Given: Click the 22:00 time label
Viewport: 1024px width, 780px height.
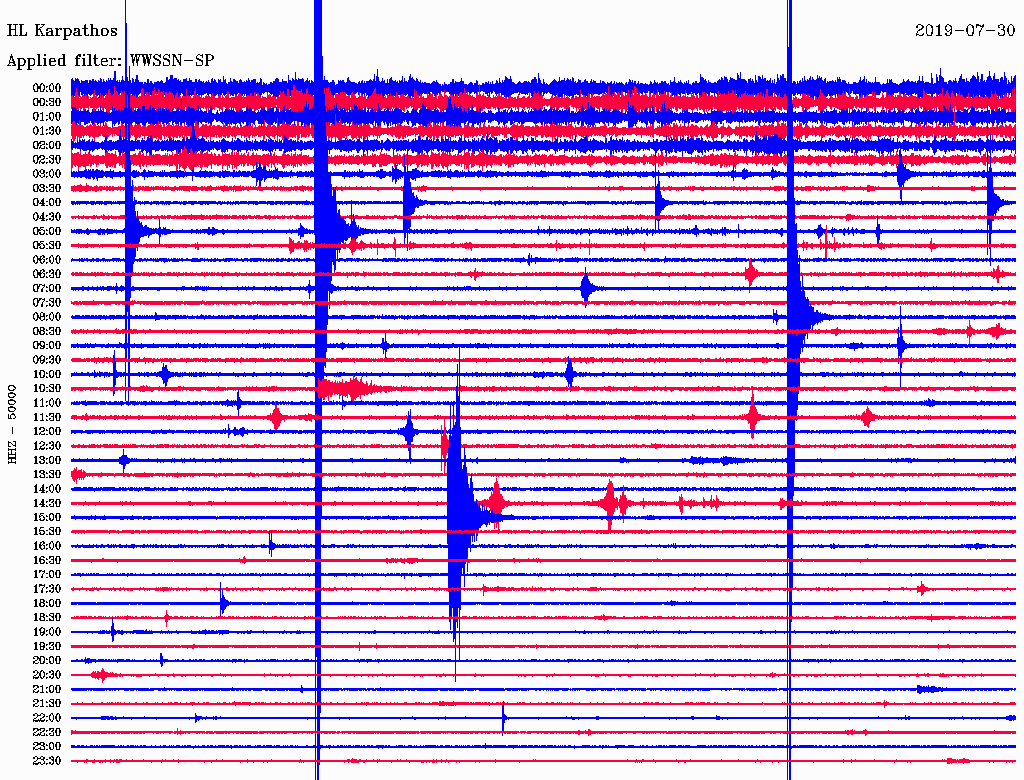Looking at the screenshot, I should tap(47, 718).
